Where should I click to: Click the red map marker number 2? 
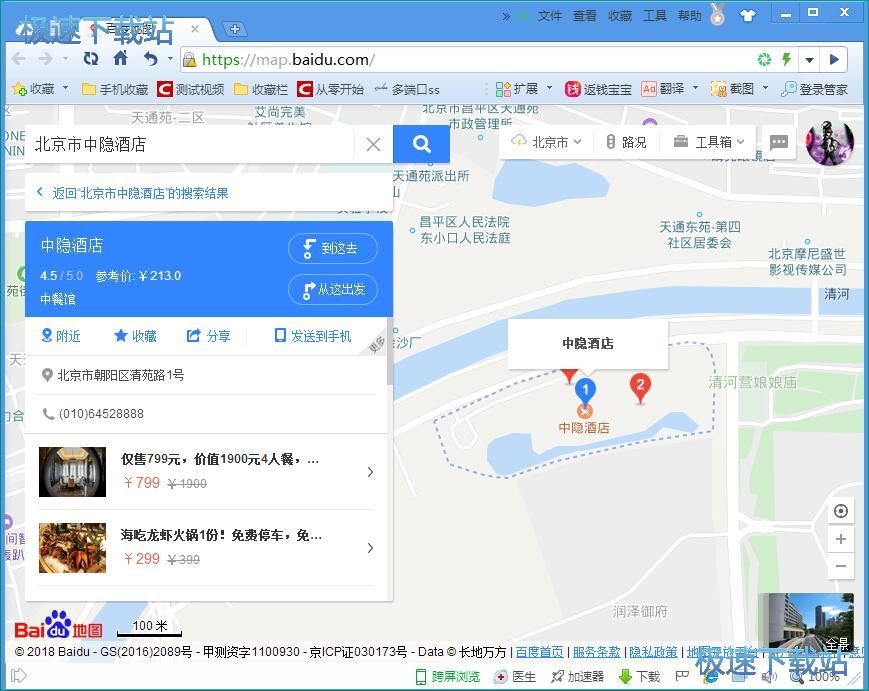tap(640, 386)
